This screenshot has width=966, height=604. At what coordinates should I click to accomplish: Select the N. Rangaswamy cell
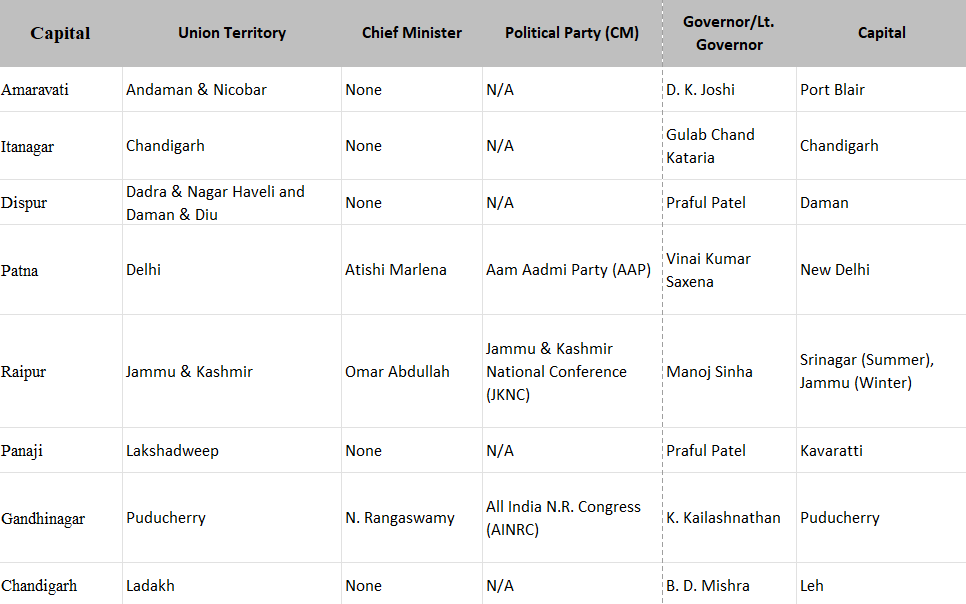[400, 518]
